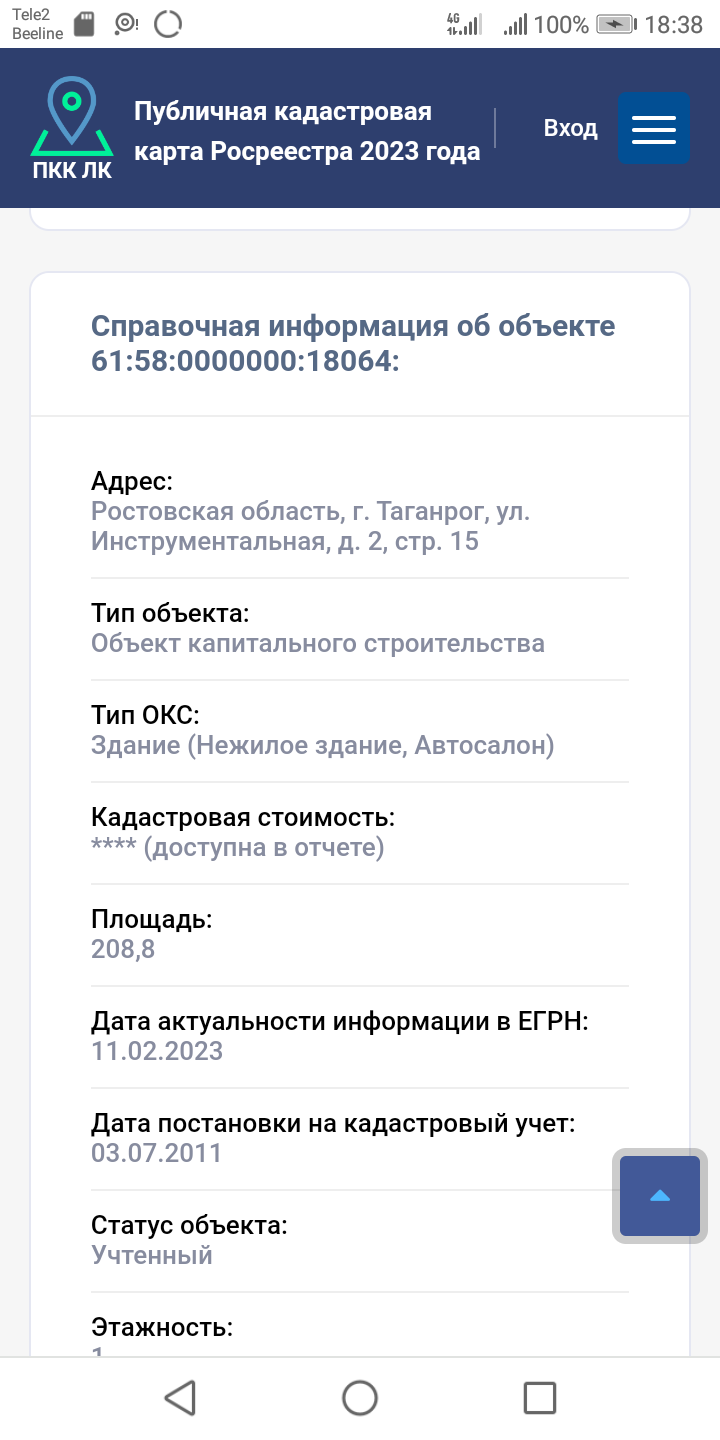
Task: Tap the Кадастровая стоимость hidden value
Action: [x=237, y=848]
